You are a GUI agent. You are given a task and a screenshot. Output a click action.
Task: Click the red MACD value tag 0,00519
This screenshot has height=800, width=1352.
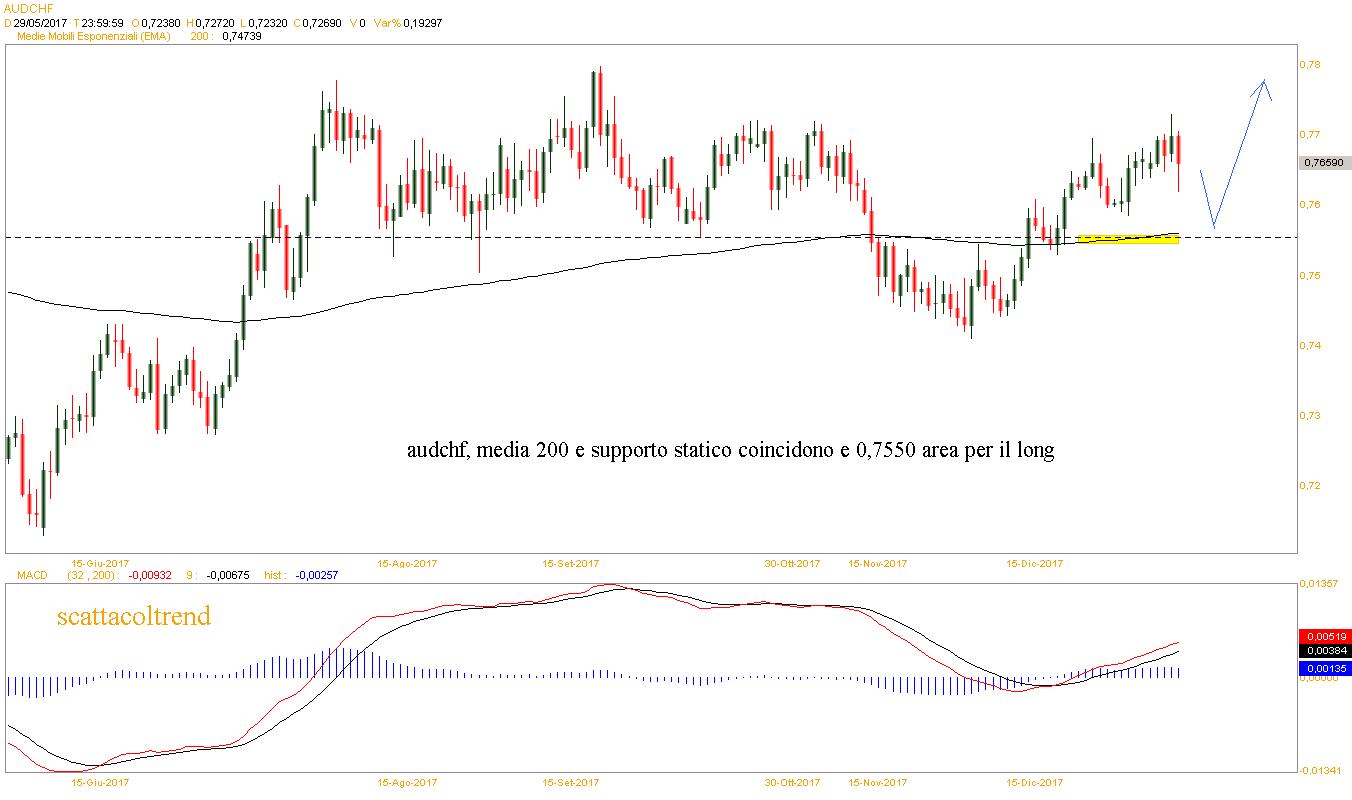click(x=1324, y=636)
